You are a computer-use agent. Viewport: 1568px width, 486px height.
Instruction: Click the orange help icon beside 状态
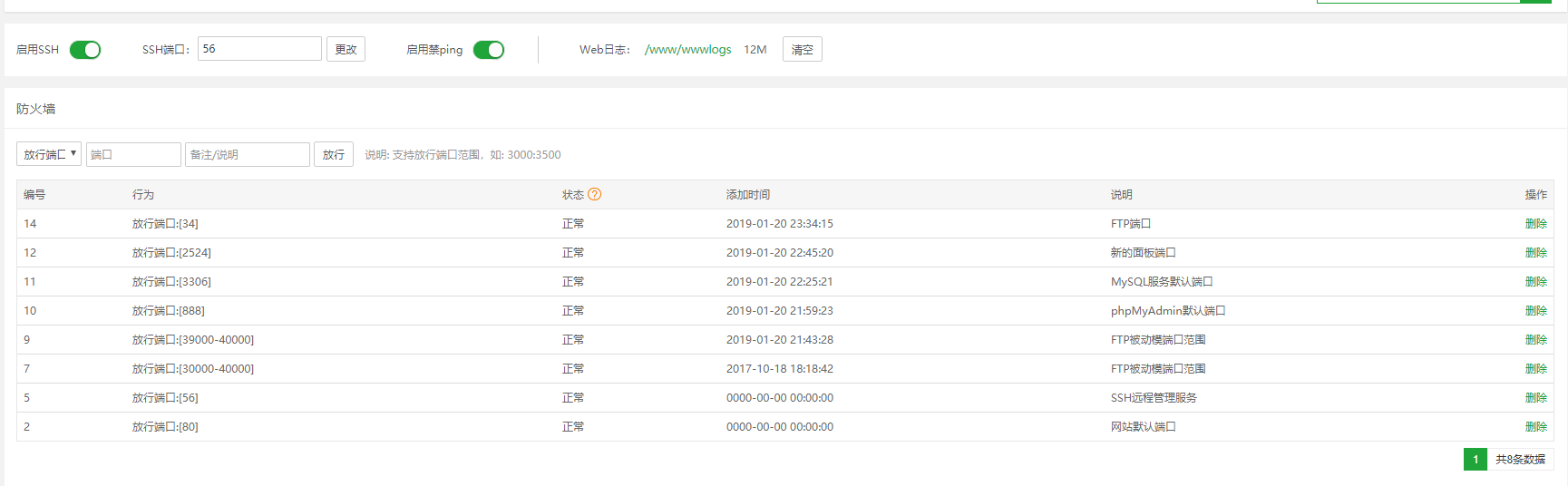(x=595, y=195)
